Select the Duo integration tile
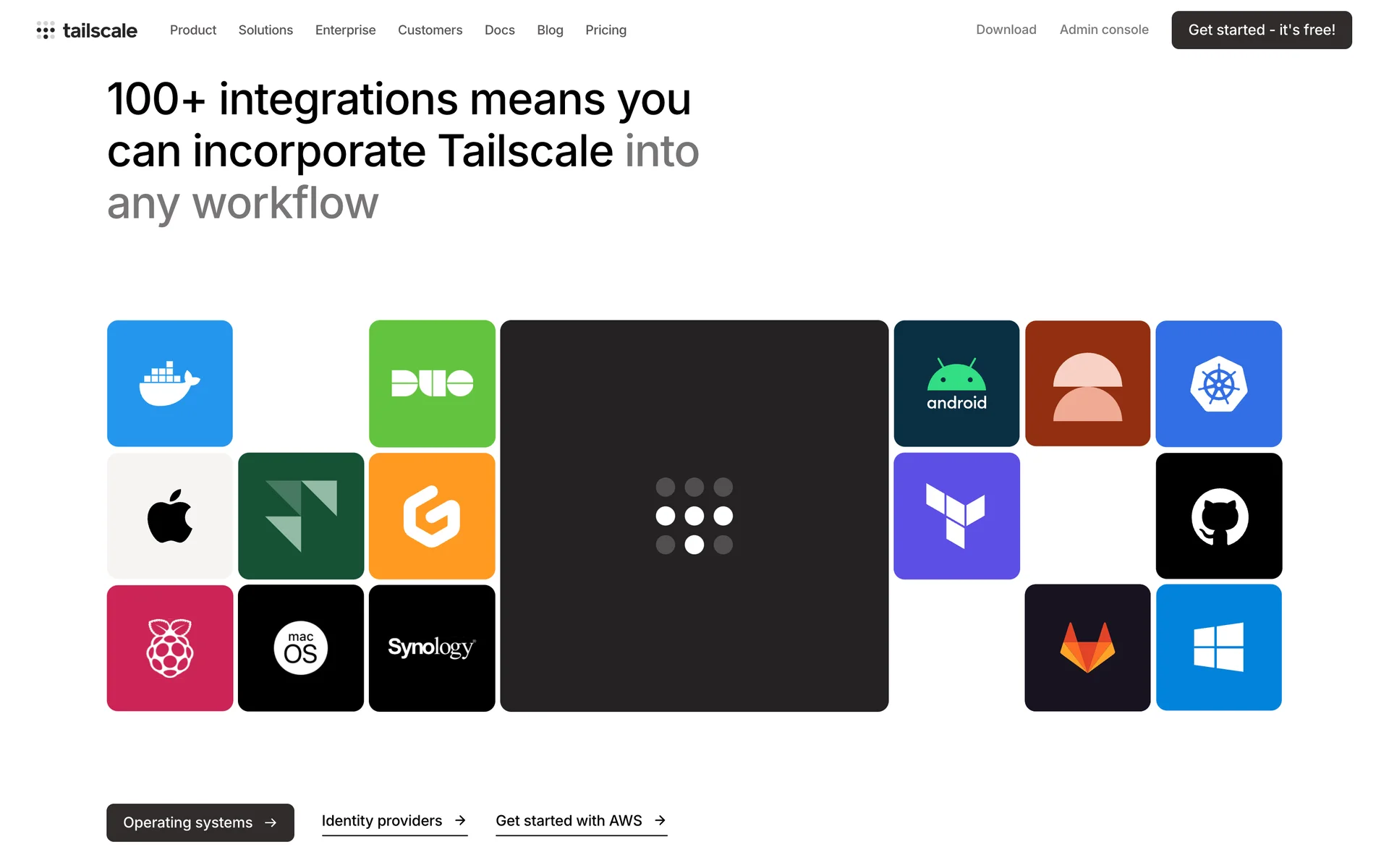 (432, 383)
